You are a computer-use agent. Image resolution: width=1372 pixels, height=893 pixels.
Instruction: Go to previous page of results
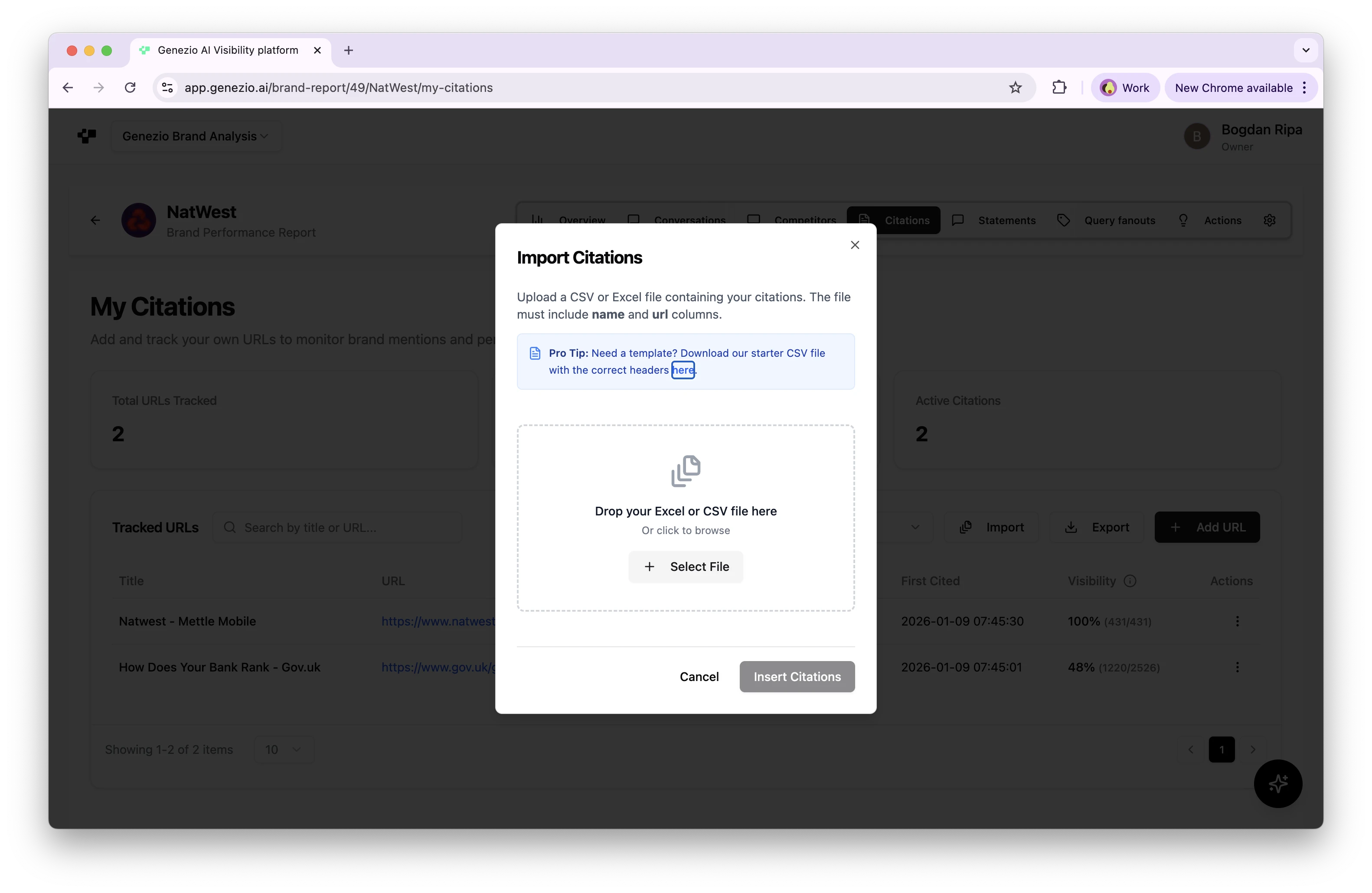(1190, 750)
